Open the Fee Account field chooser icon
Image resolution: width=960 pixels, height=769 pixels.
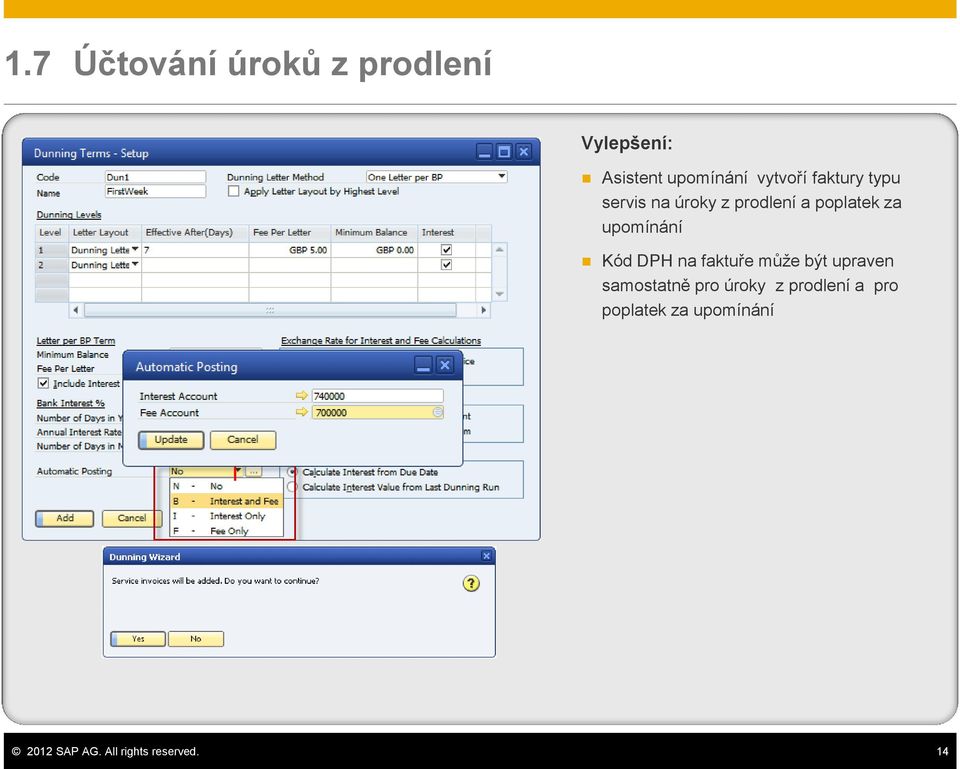tap(437, 412)
